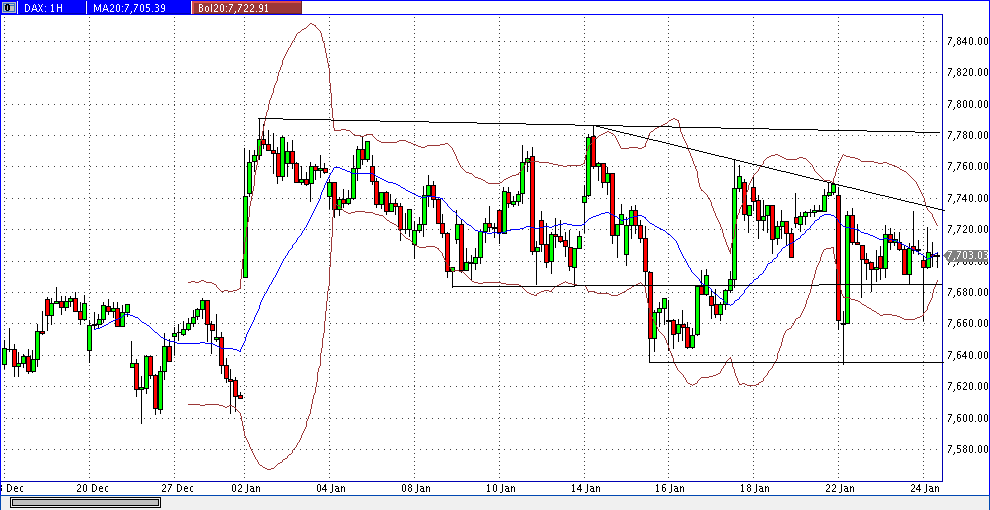Click the Bol20:7,722.91 indicator tab
Viewport: 990px width, 510px height.
tap(248, 8)
